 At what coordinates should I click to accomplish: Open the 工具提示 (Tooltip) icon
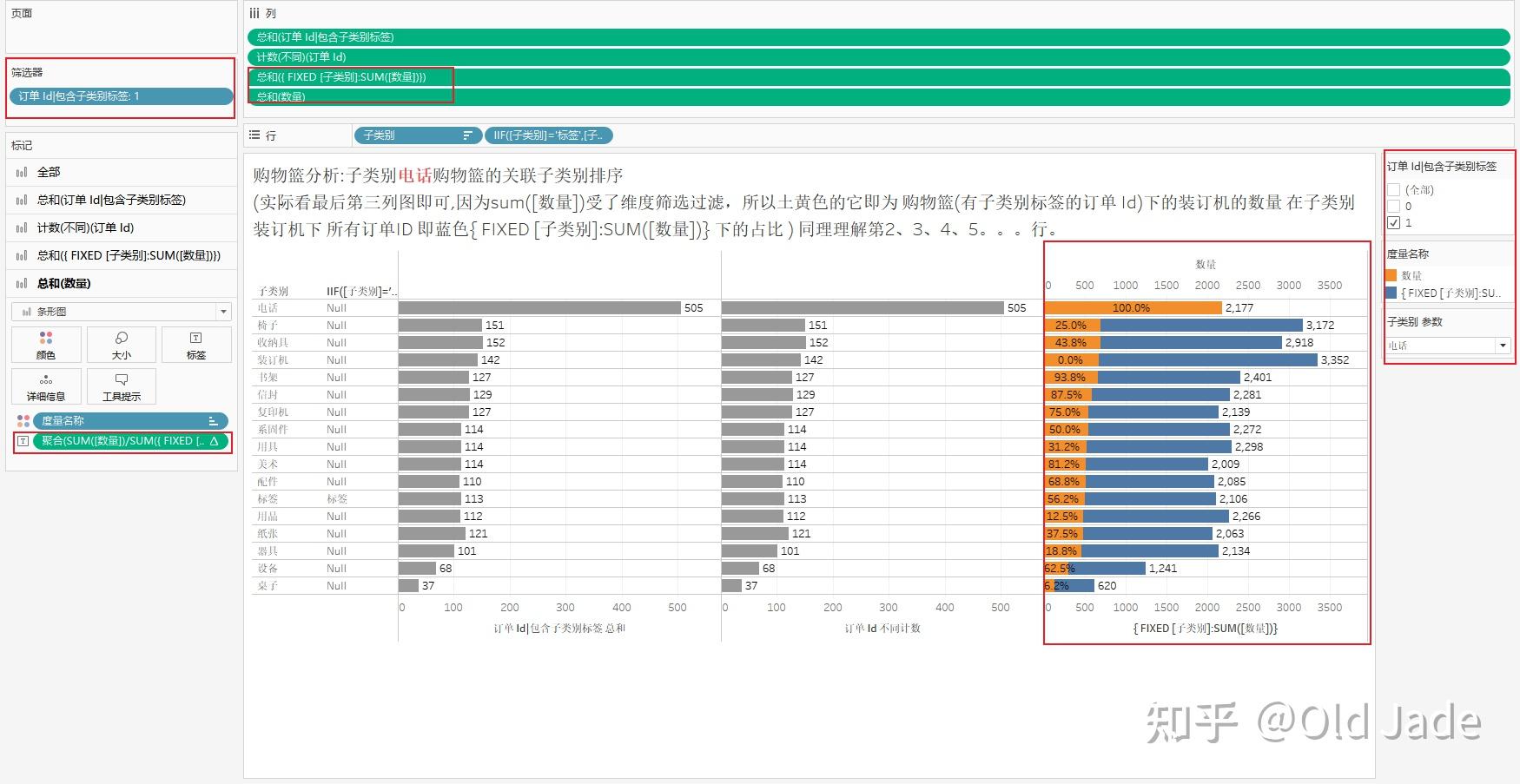[121, 386]
